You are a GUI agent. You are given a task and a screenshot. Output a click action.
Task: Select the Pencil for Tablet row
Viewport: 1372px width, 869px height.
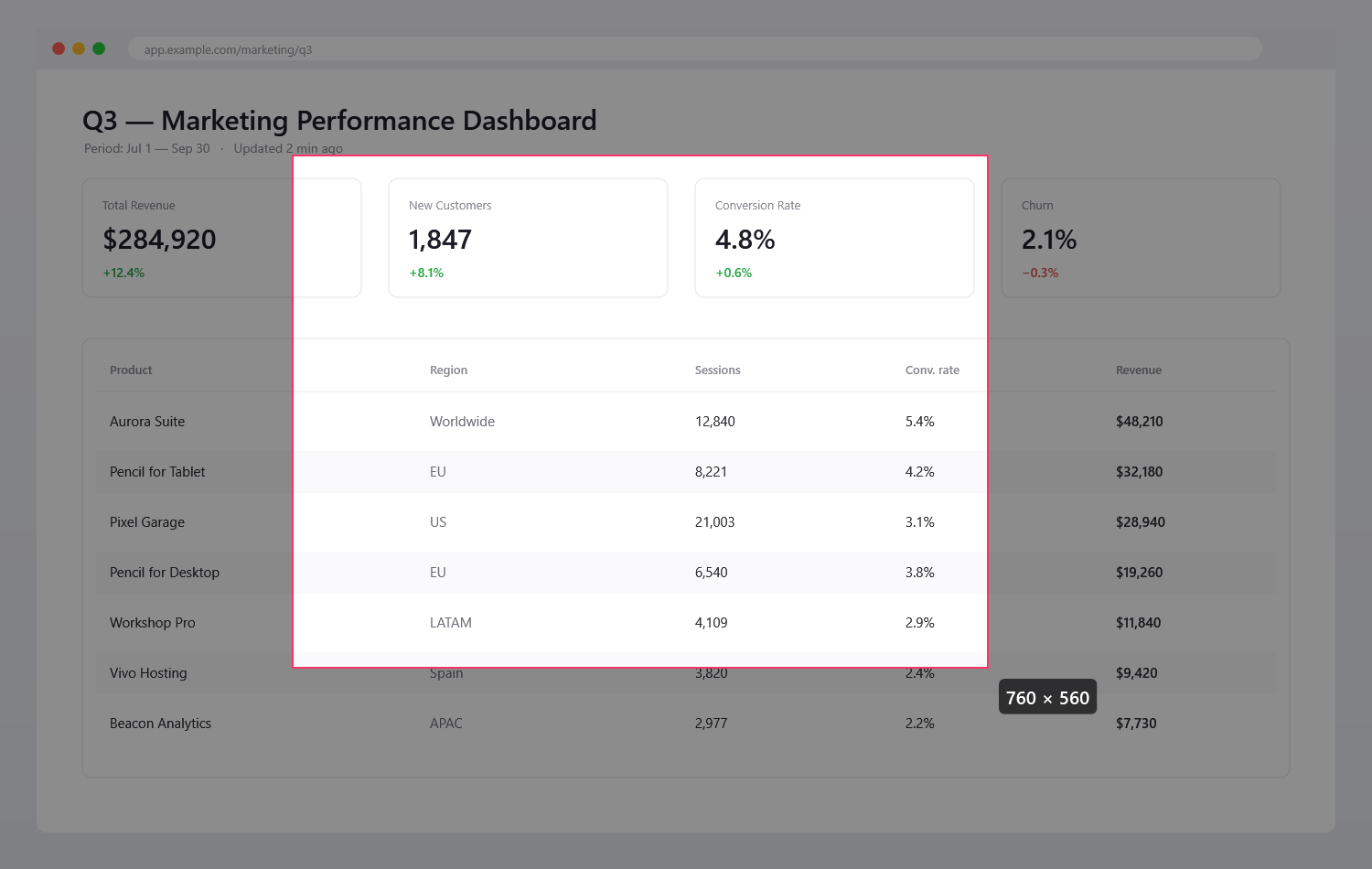tap(686, 472)
